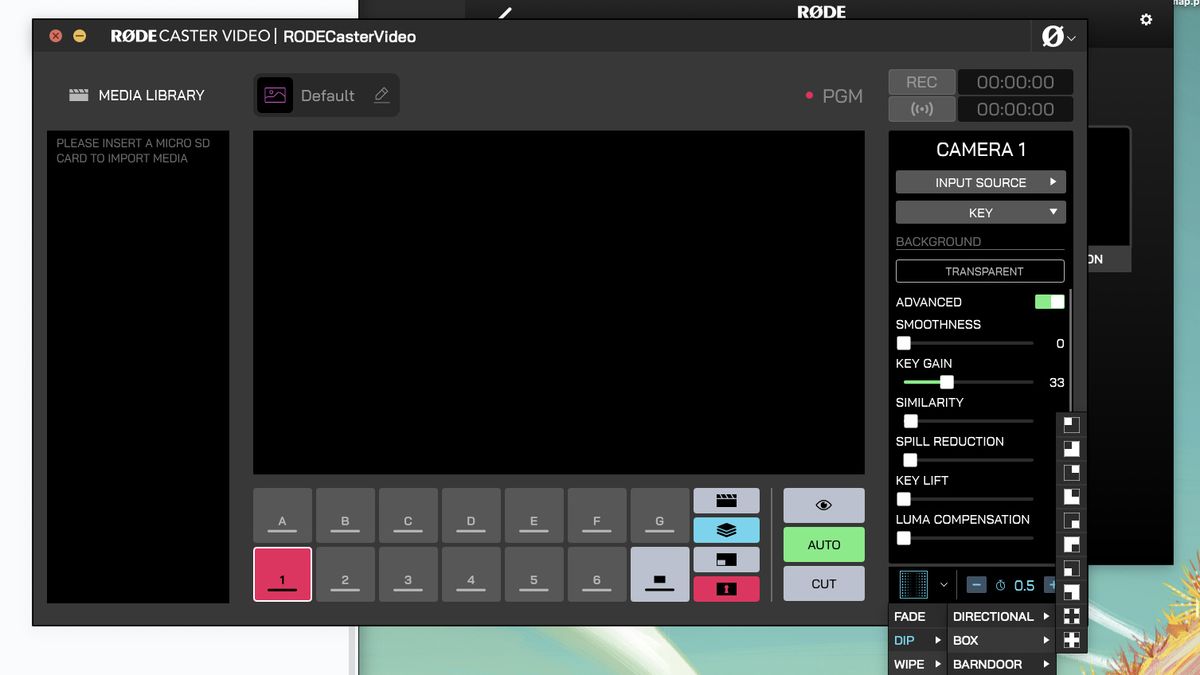Select the red keyer icon button

click(x=726, y=589)
